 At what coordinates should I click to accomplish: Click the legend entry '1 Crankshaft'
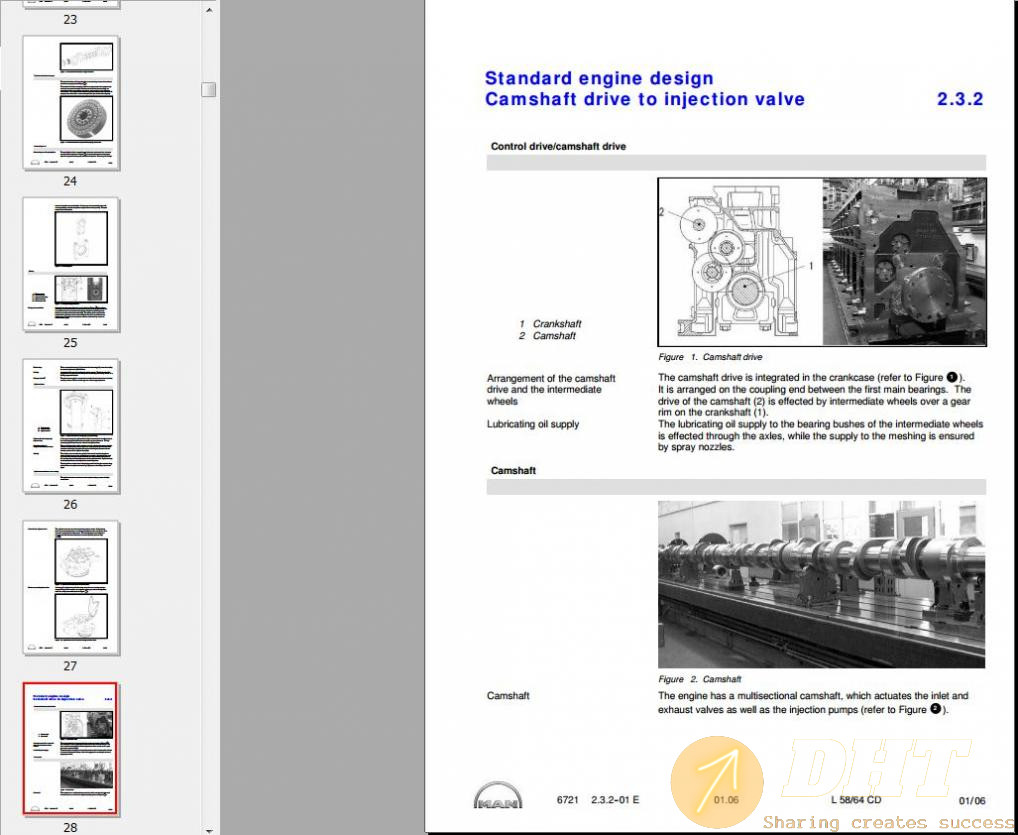550,324
